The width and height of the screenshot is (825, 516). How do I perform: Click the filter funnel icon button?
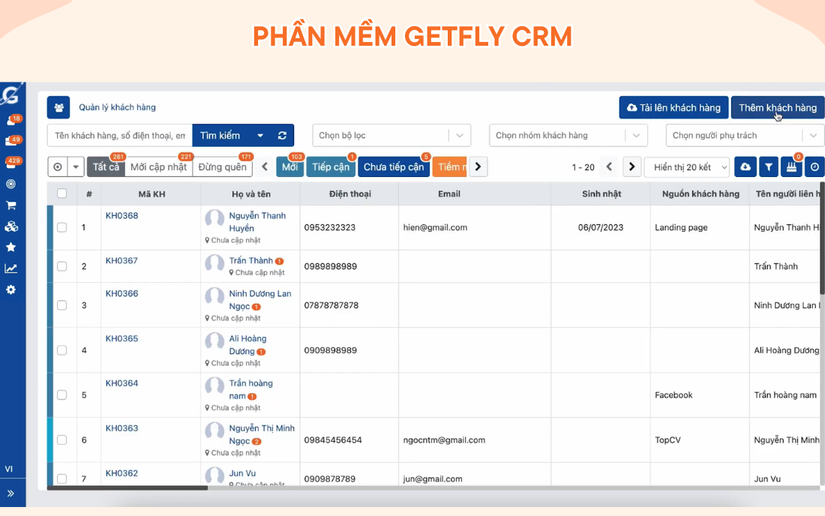(x=768, y=167)
